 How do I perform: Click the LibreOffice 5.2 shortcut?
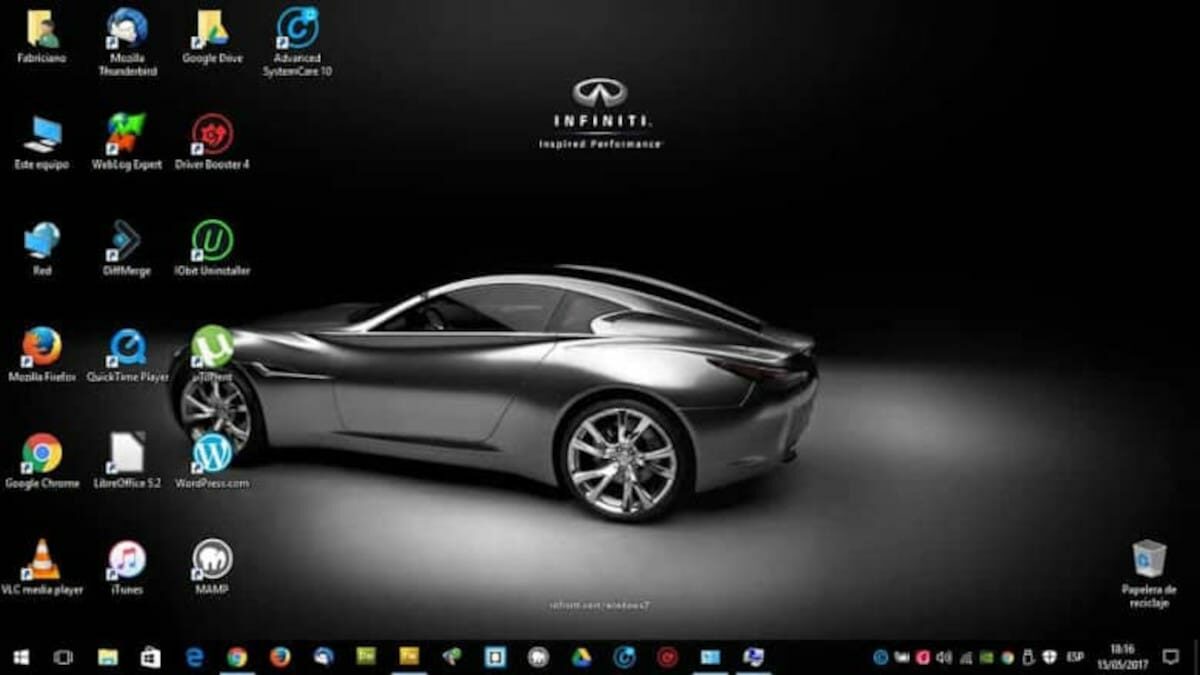coord(127,460)
